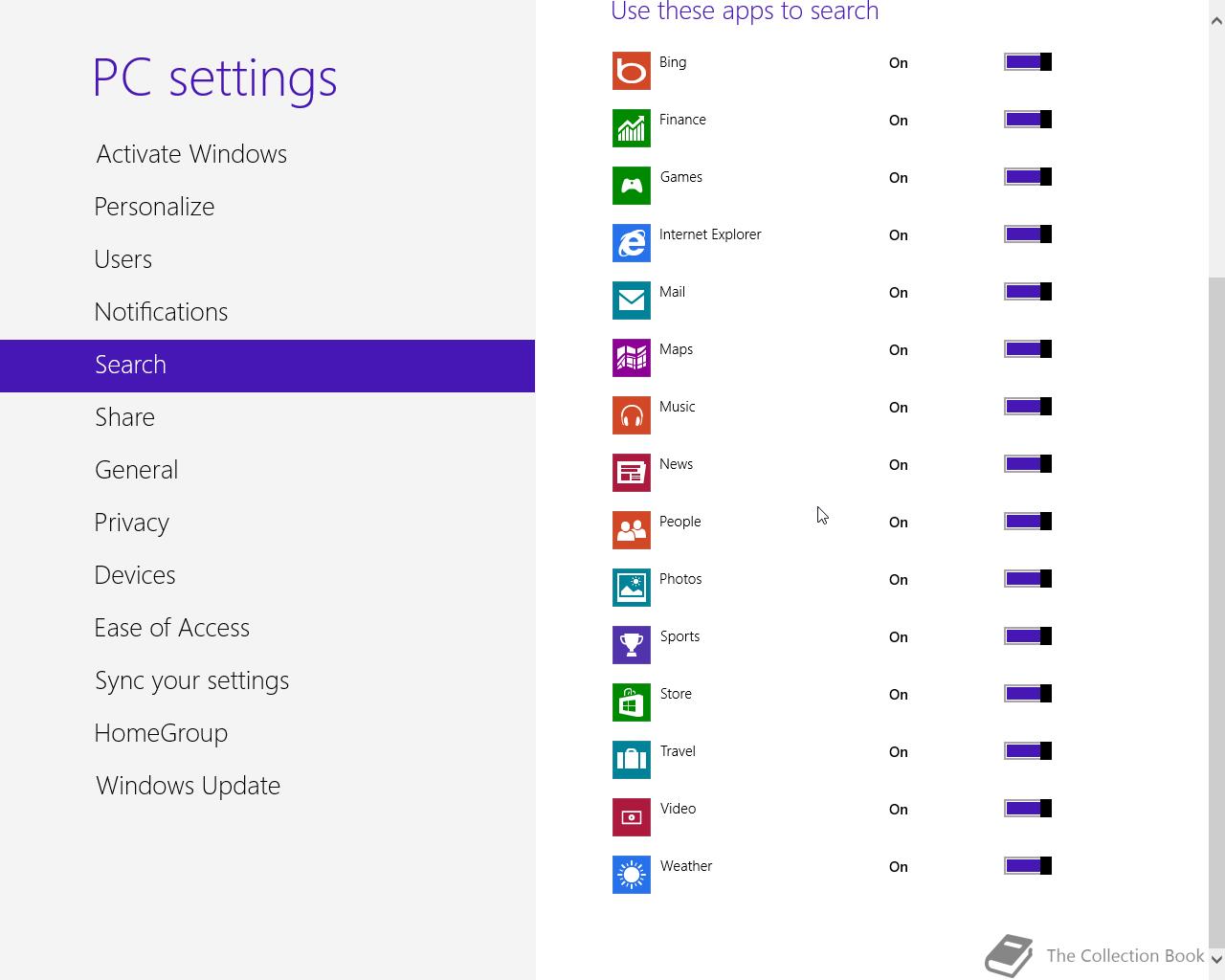Turn off Bing search toggle
1225x980 pixels.
1028,62
